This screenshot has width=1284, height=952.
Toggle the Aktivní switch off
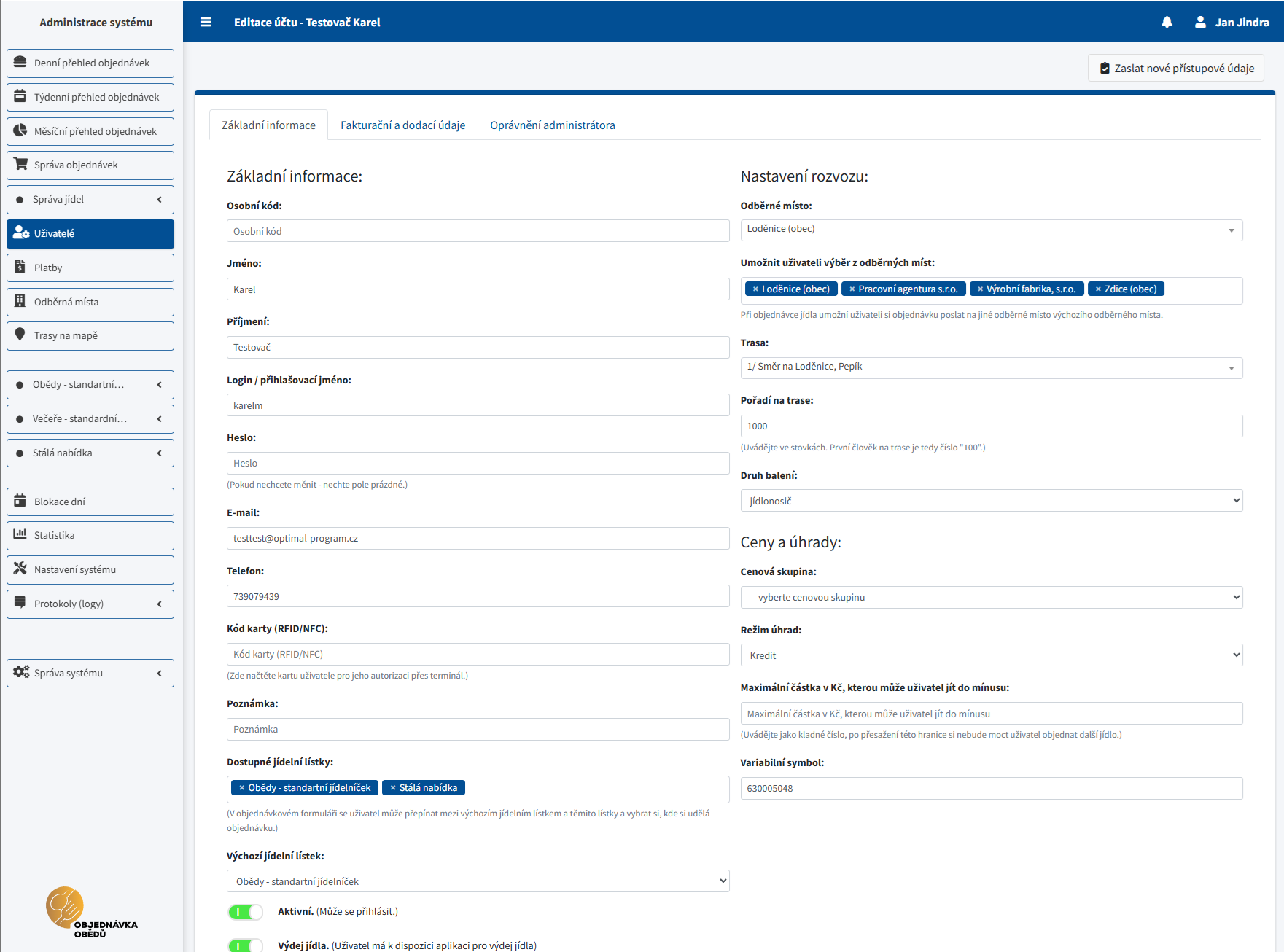(245, 912)
